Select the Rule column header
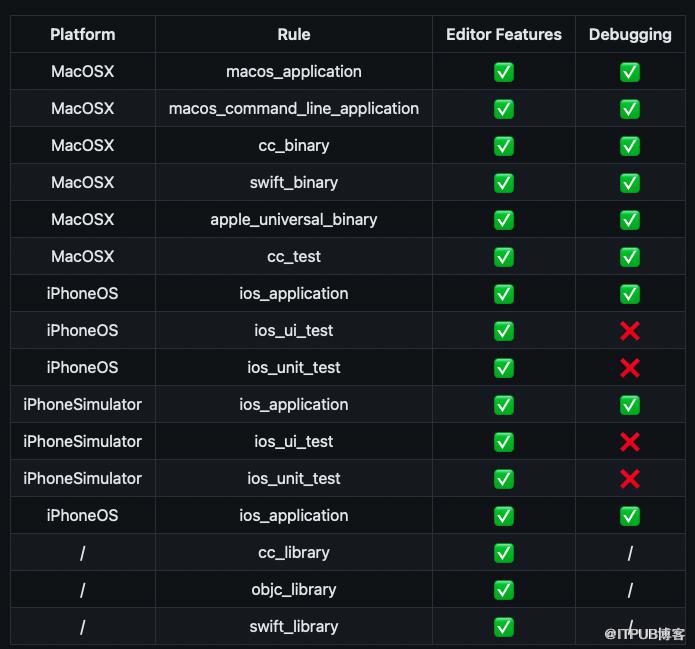This screenshot has width=695, height=649. [x=293, y=35]
